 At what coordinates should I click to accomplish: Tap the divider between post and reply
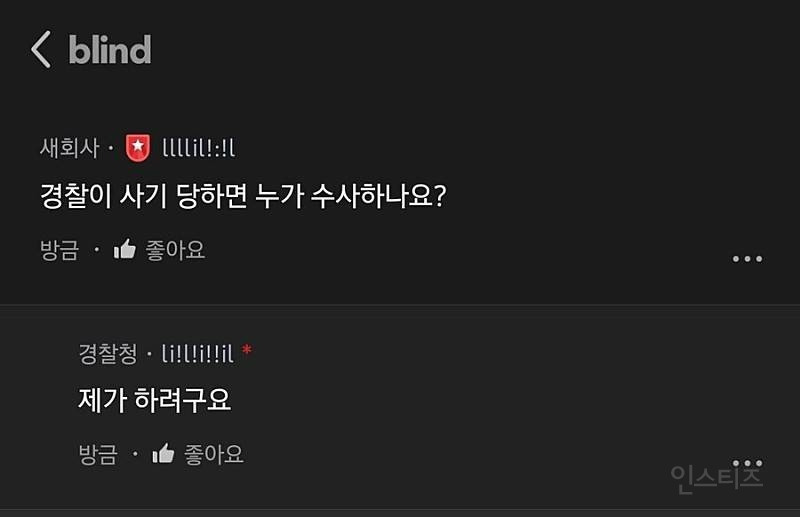[400, 305]
